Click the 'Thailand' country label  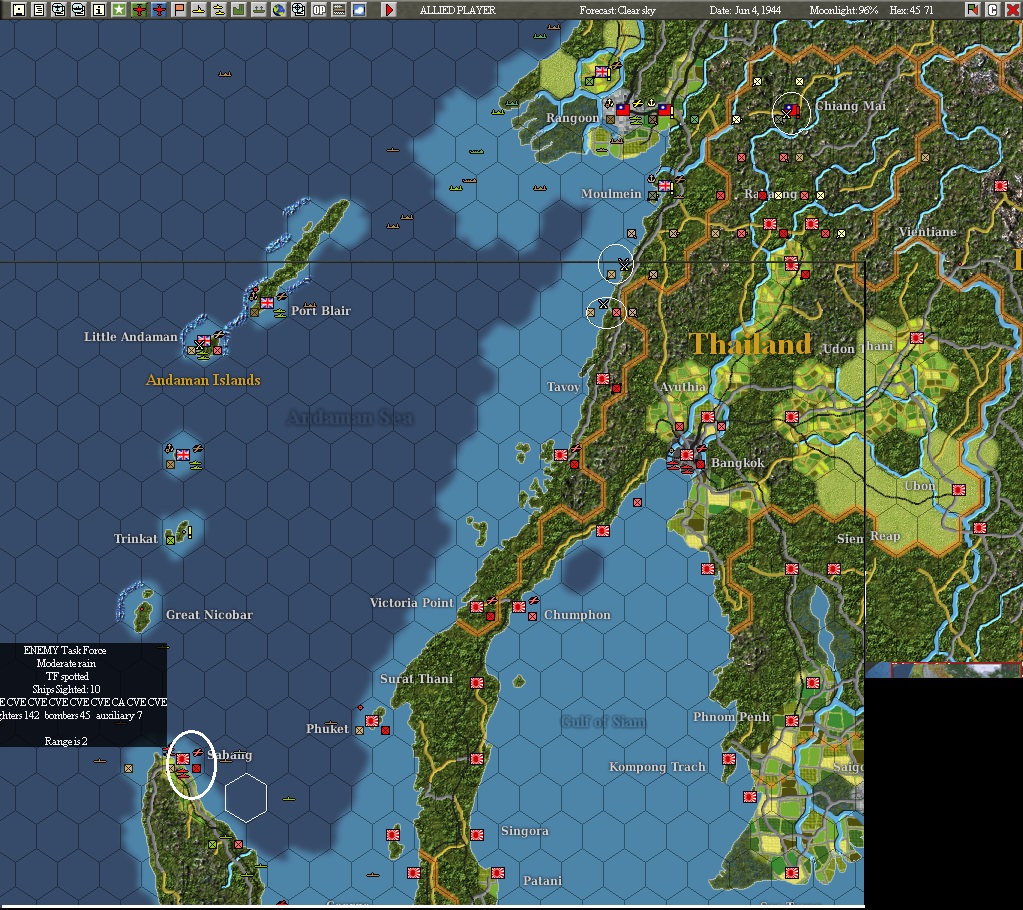tap(751, 344)
